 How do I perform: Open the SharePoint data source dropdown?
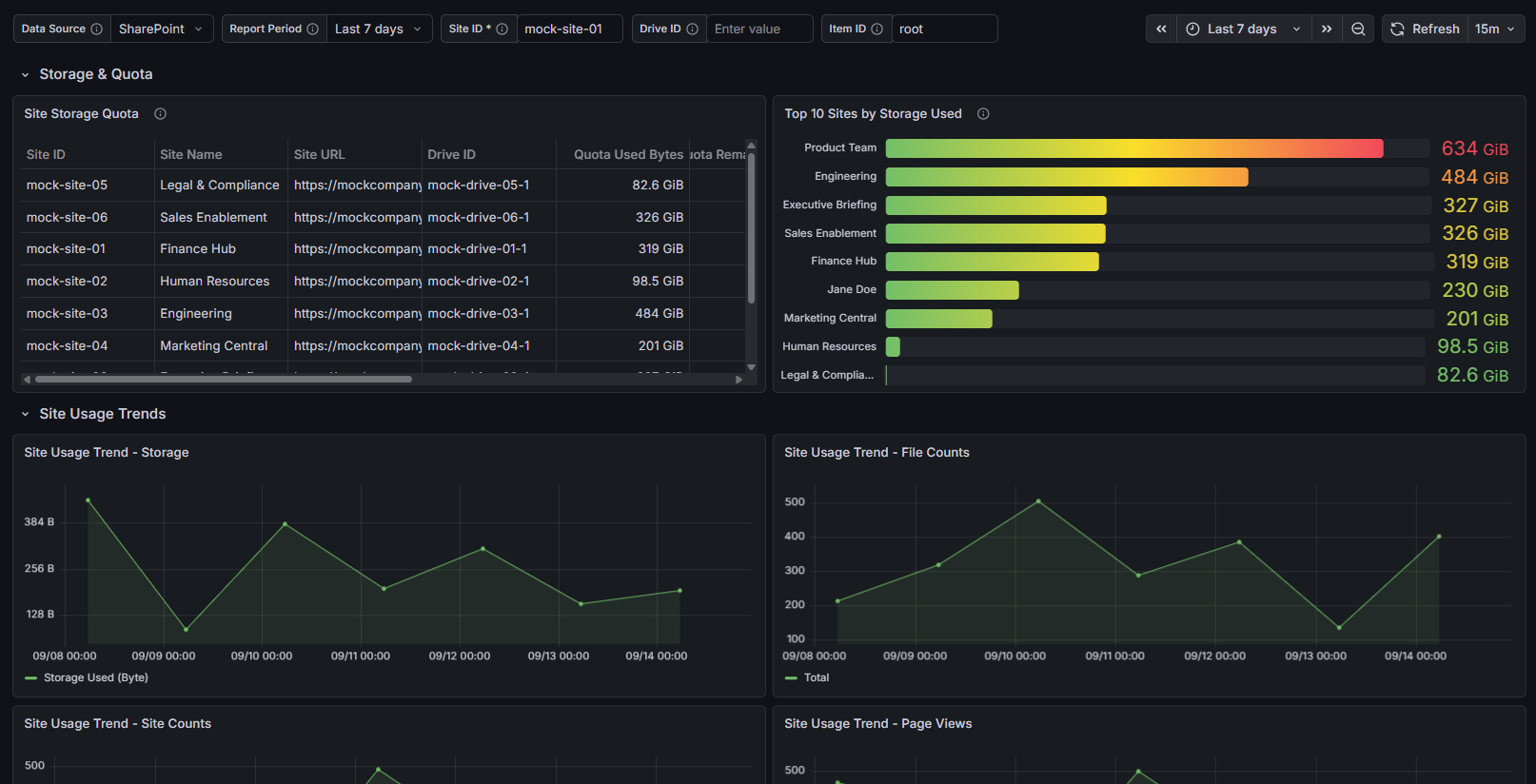point(162,29)
